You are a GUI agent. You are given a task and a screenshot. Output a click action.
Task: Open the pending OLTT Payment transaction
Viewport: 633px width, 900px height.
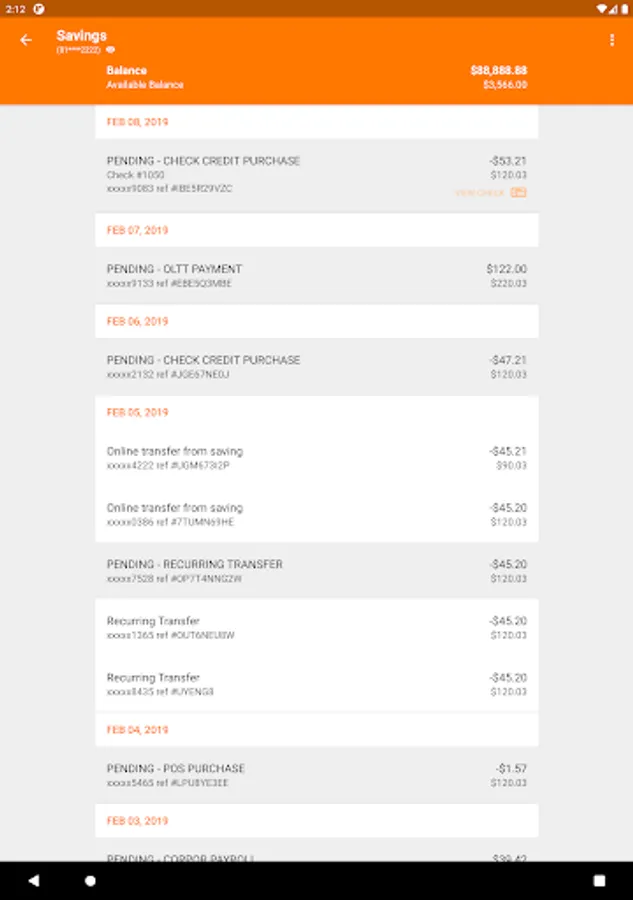pyautogui.click(x=316, y=276)
